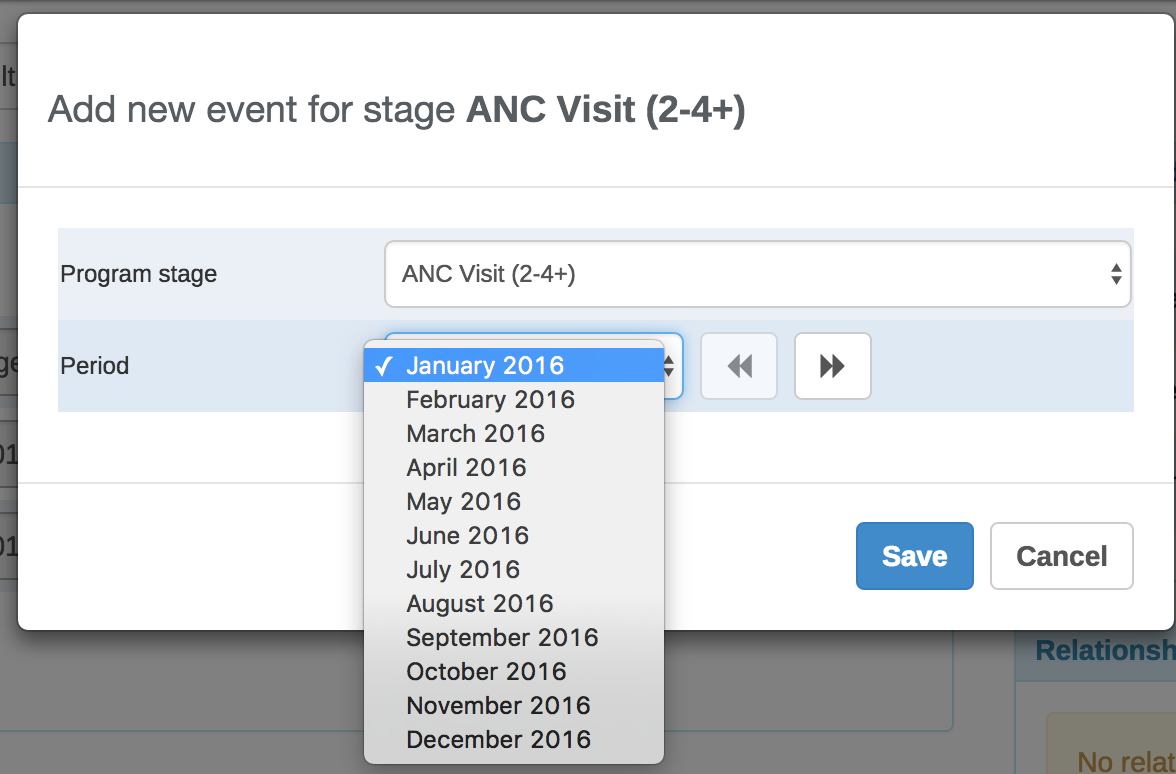The image size is (1176, 774).
Task: Pick March 2016 from the list
Action: (x=475, y=434)
